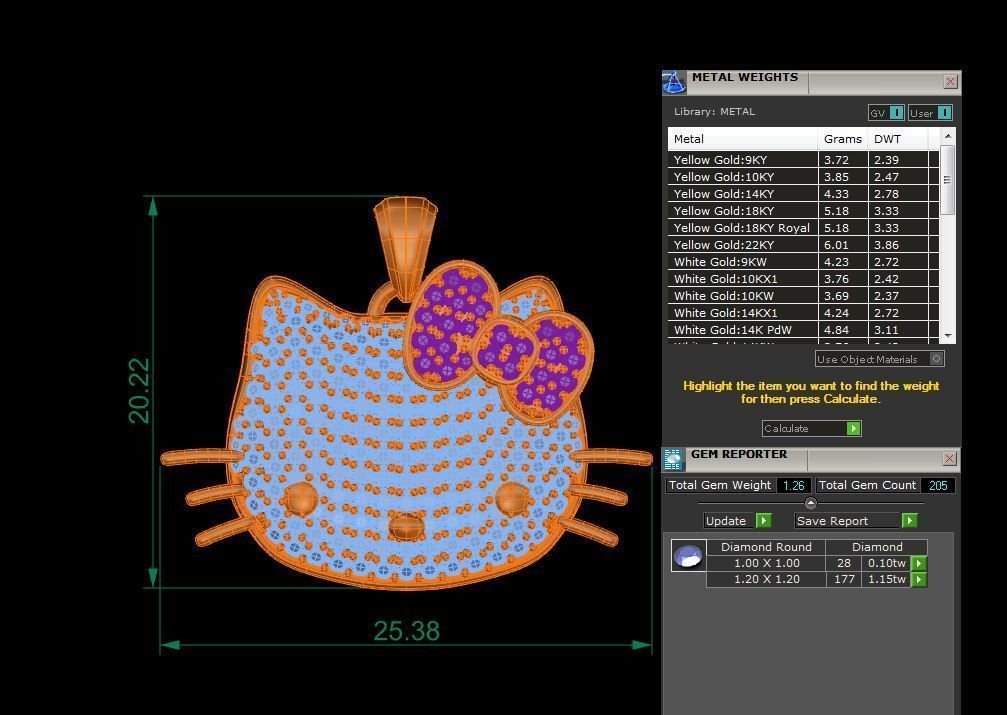The width and height of the screenshot is (1007, 715).
Task: Click the Update button in Gem Reporter
Action: click(737, 521)
